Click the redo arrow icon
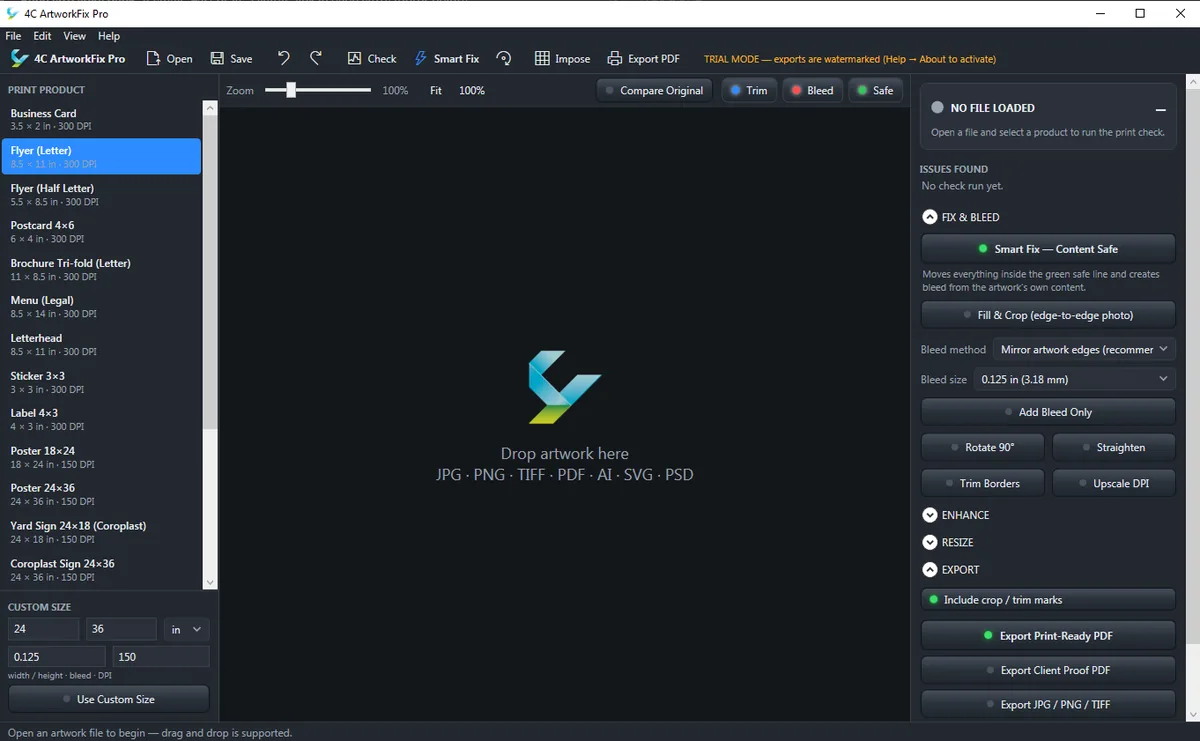Viewport: 1200px width, 741px height. pyautogui.click(x=316, y=58)
